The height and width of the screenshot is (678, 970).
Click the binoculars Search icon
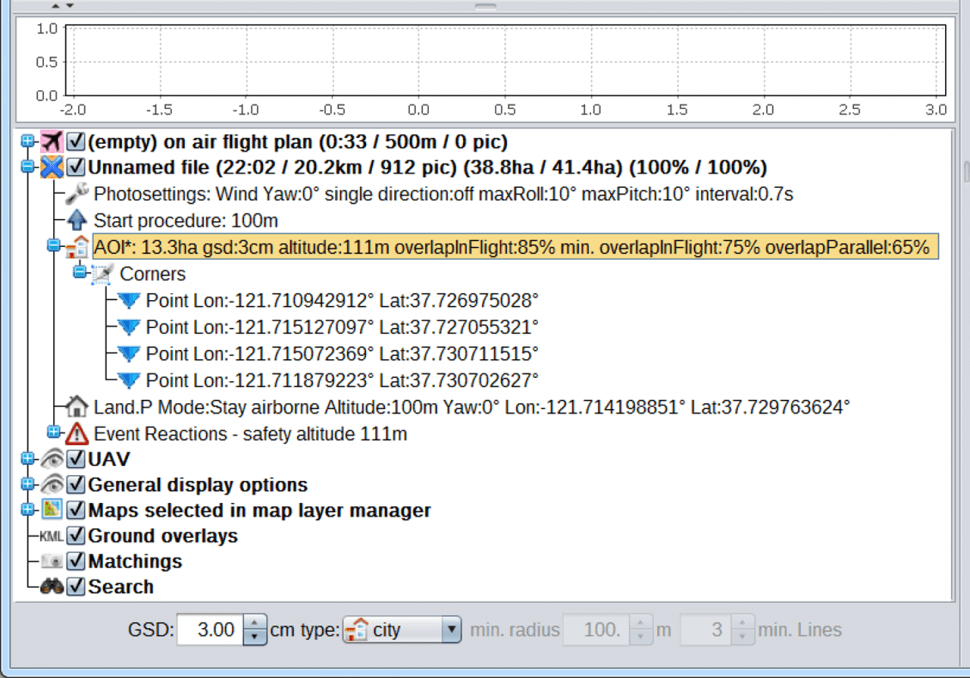click(52, 587)
